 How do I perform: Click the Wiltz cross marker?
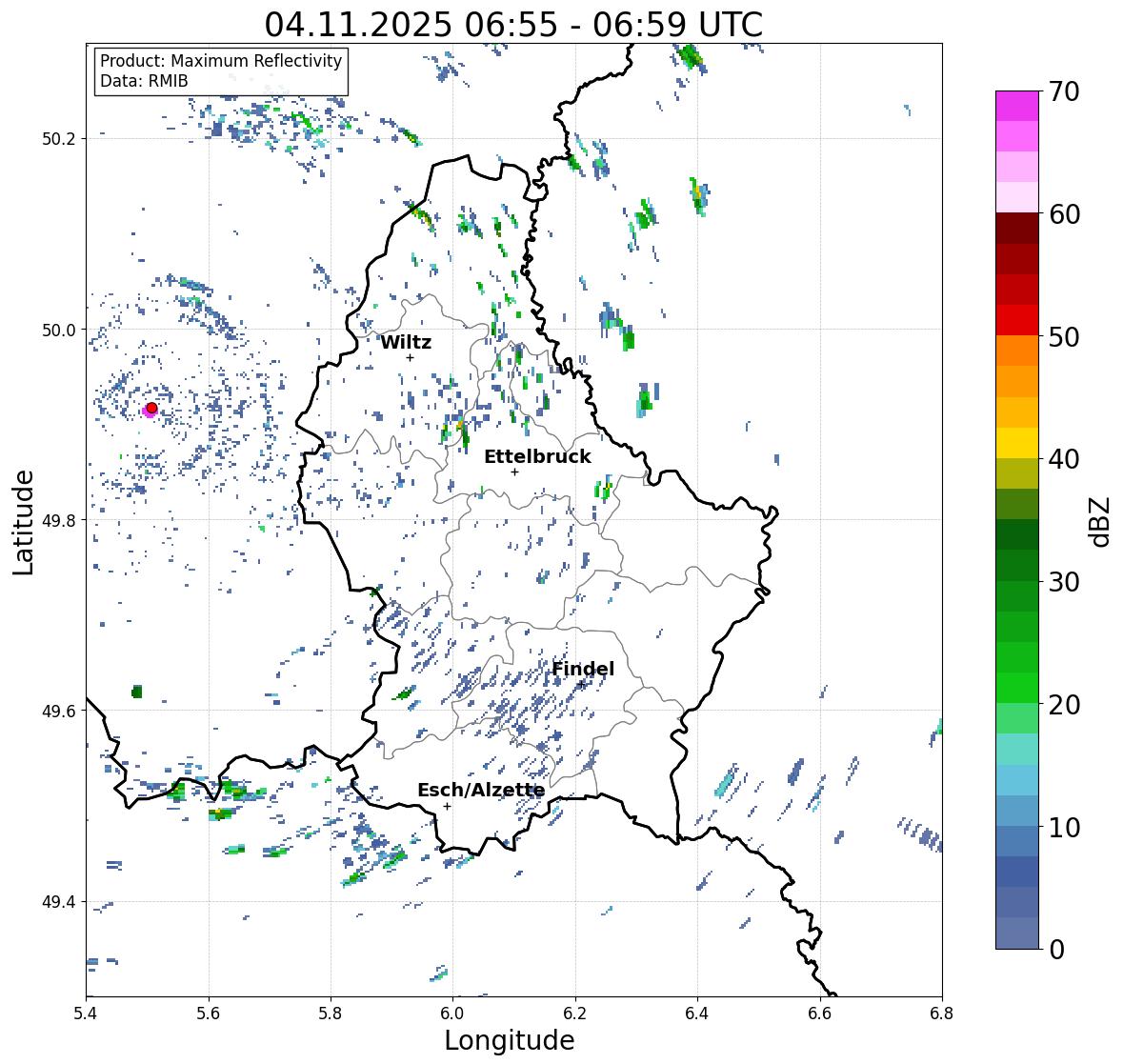click(410, 357)
